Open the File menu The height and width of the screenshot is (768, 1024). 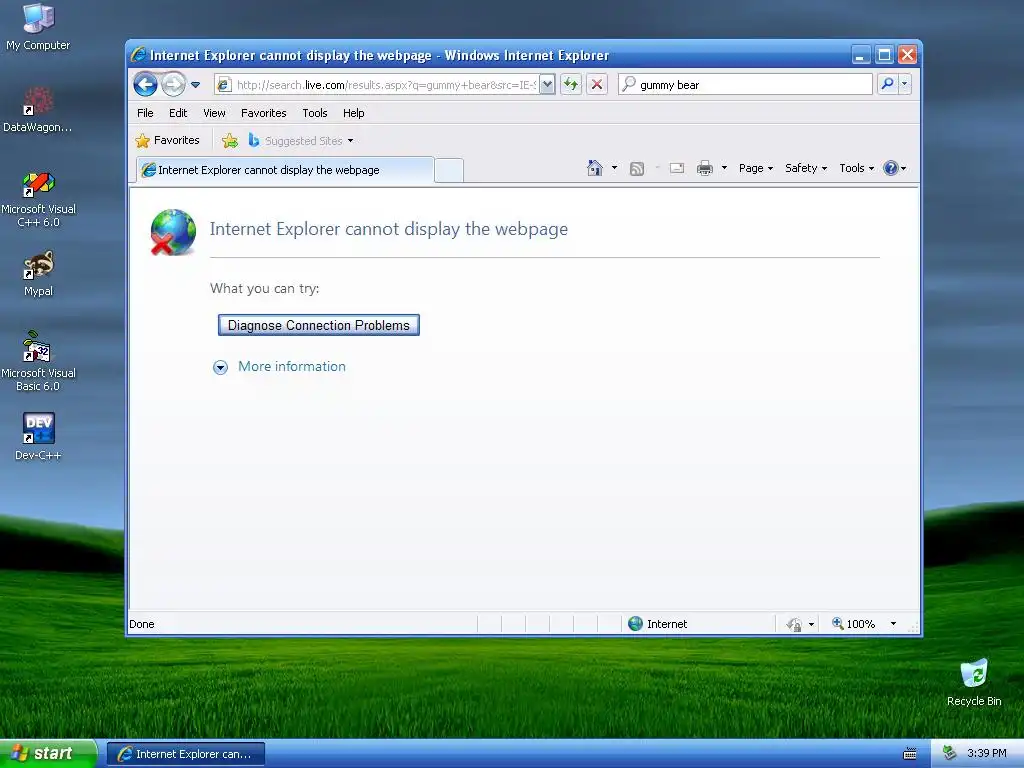pyautogui.click(x=145, y=113)
